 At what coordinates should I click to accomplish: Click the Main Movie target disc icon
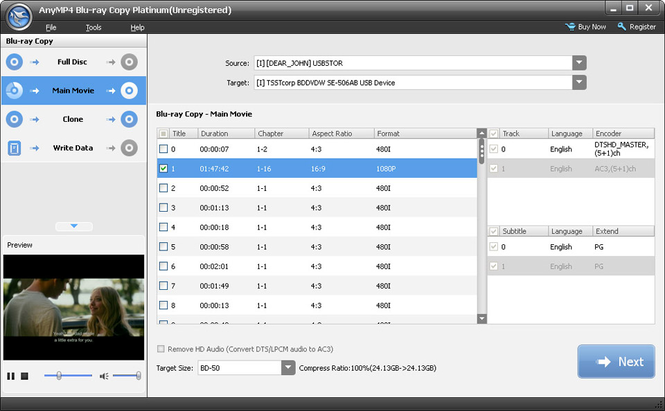pos(129,90)
